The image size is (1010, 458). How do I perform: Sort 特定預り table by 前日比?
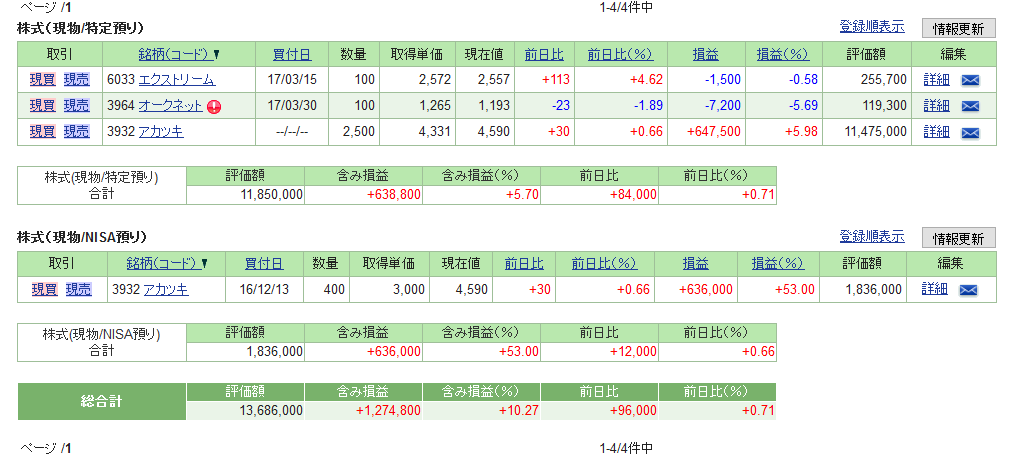coord(544,55)
